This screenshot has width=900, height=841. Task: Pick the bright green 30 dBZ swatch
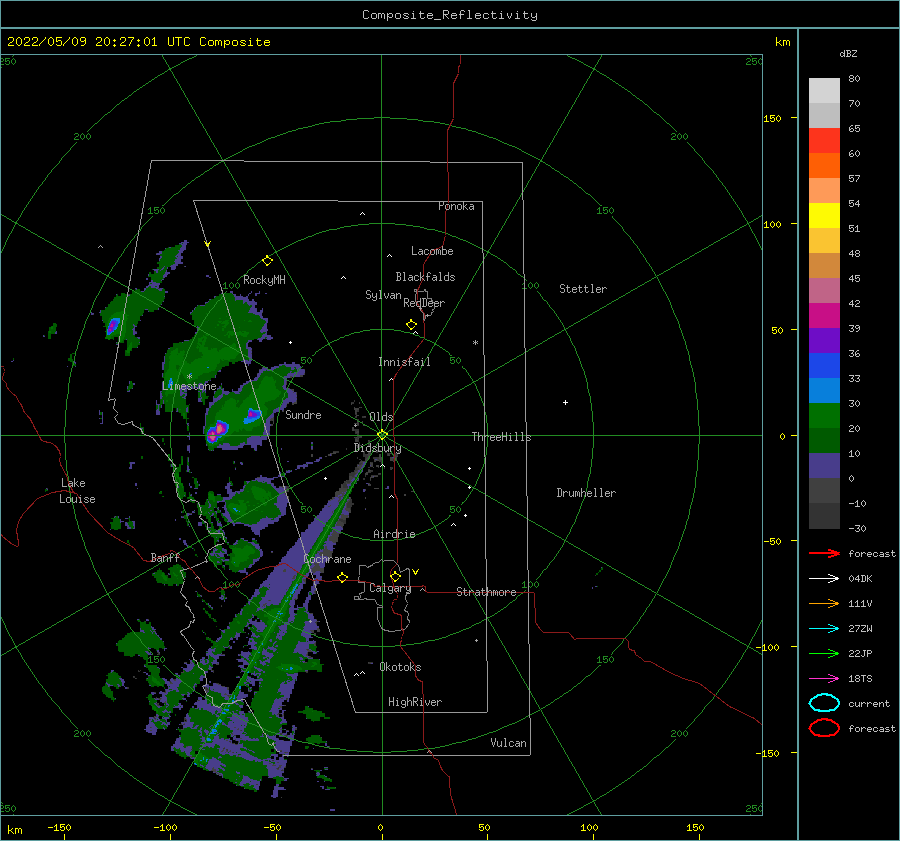point(824,415)
